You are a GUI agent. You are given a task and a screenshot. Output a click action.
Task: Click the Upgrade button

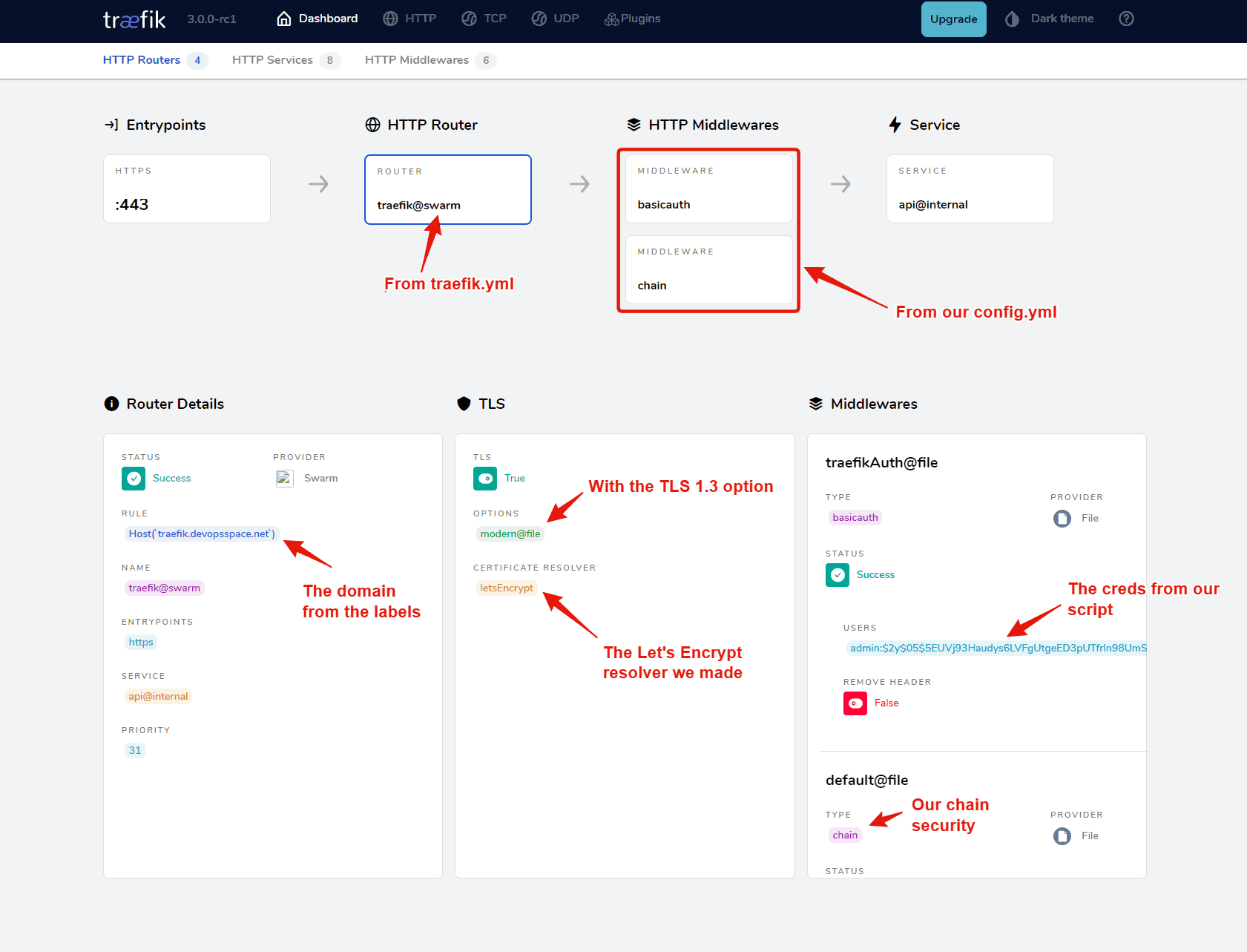pyautogui.click(x=953, y=19)
